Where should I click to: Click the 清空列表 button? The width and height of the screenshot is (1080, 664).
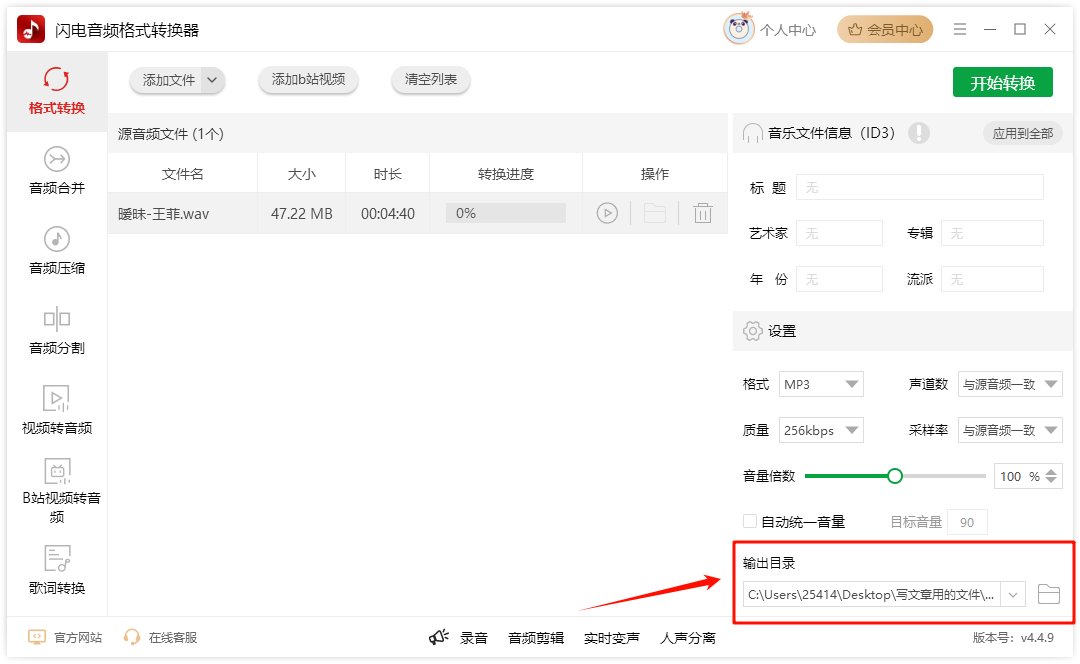(430, 80)
